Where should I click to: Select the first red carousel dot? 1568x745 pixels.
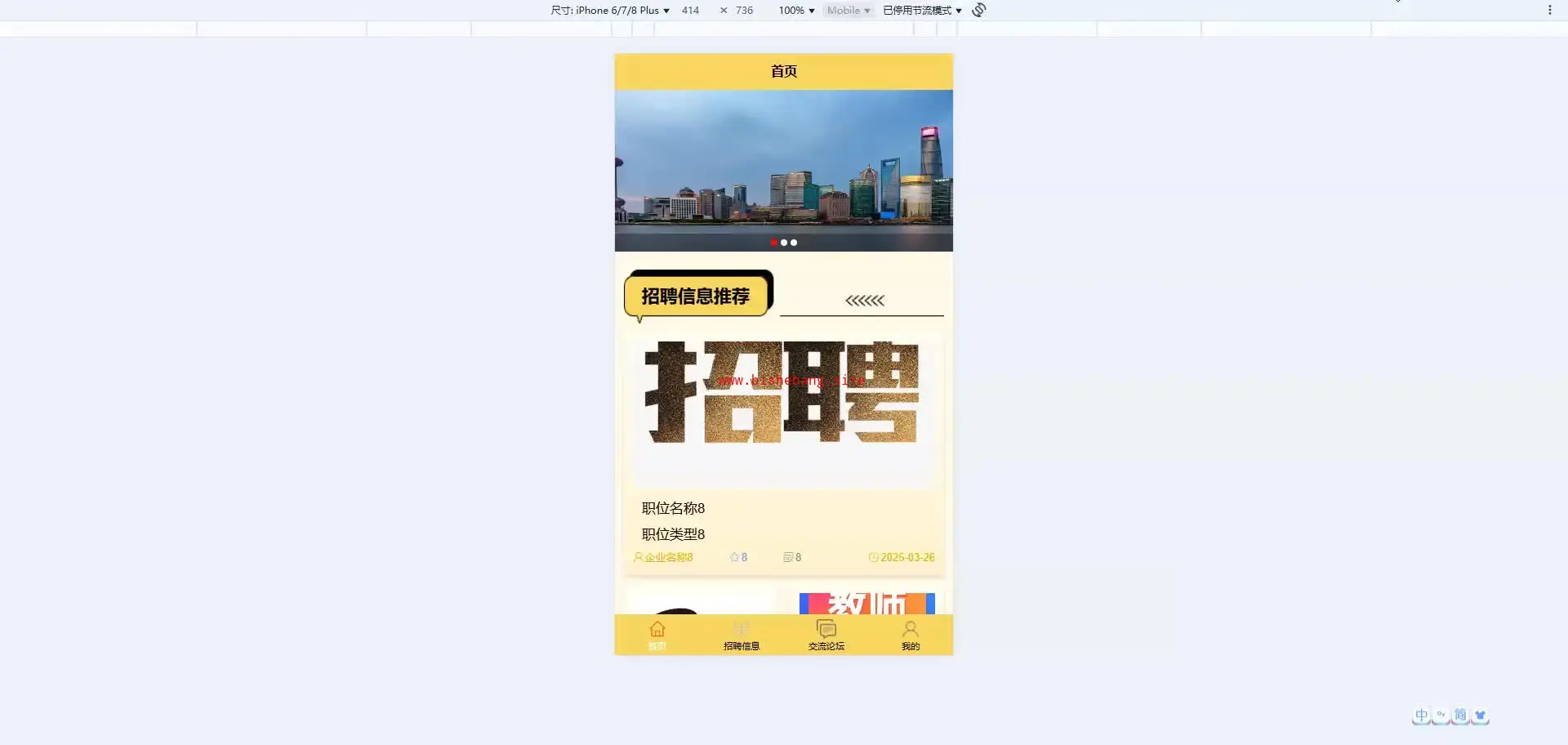coord(774,243)
